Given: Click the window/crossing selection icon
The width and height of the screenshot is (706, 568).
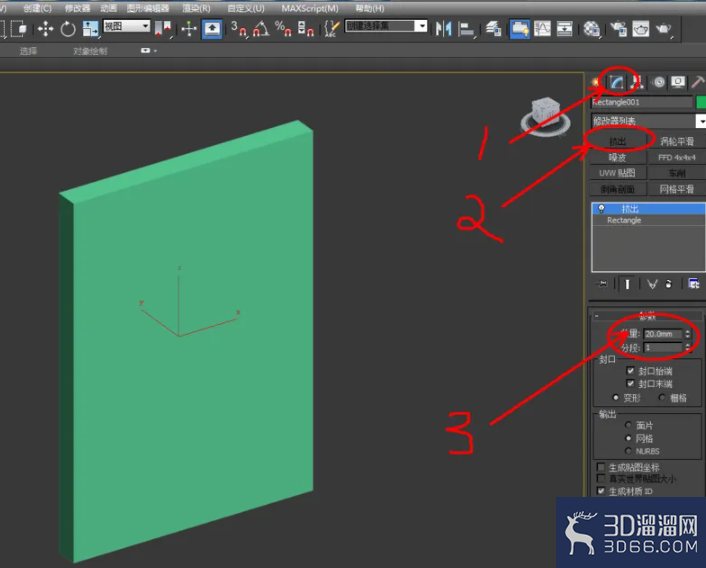Looking at the screenshot, I should tap(18, 29).
